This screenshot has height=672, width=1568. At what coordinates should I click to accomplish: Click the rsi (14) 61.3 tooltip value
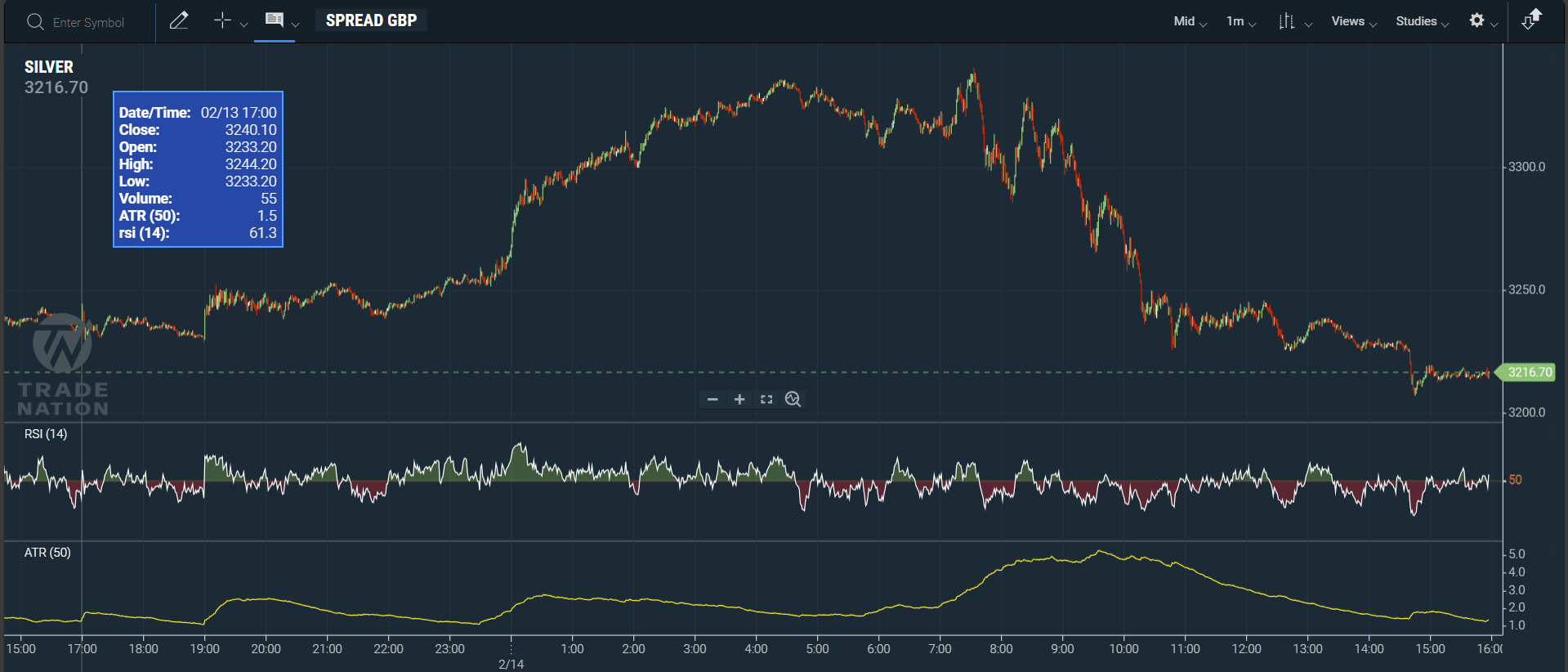click(x=263, y=233)
